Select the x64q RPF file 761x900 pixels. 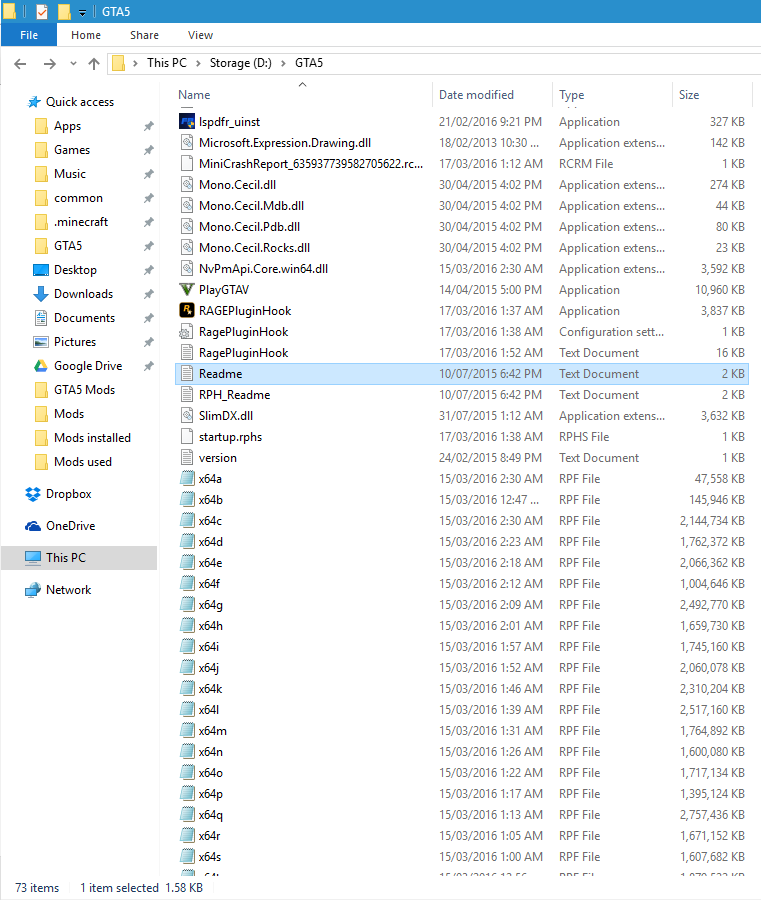tap(211, 815)
